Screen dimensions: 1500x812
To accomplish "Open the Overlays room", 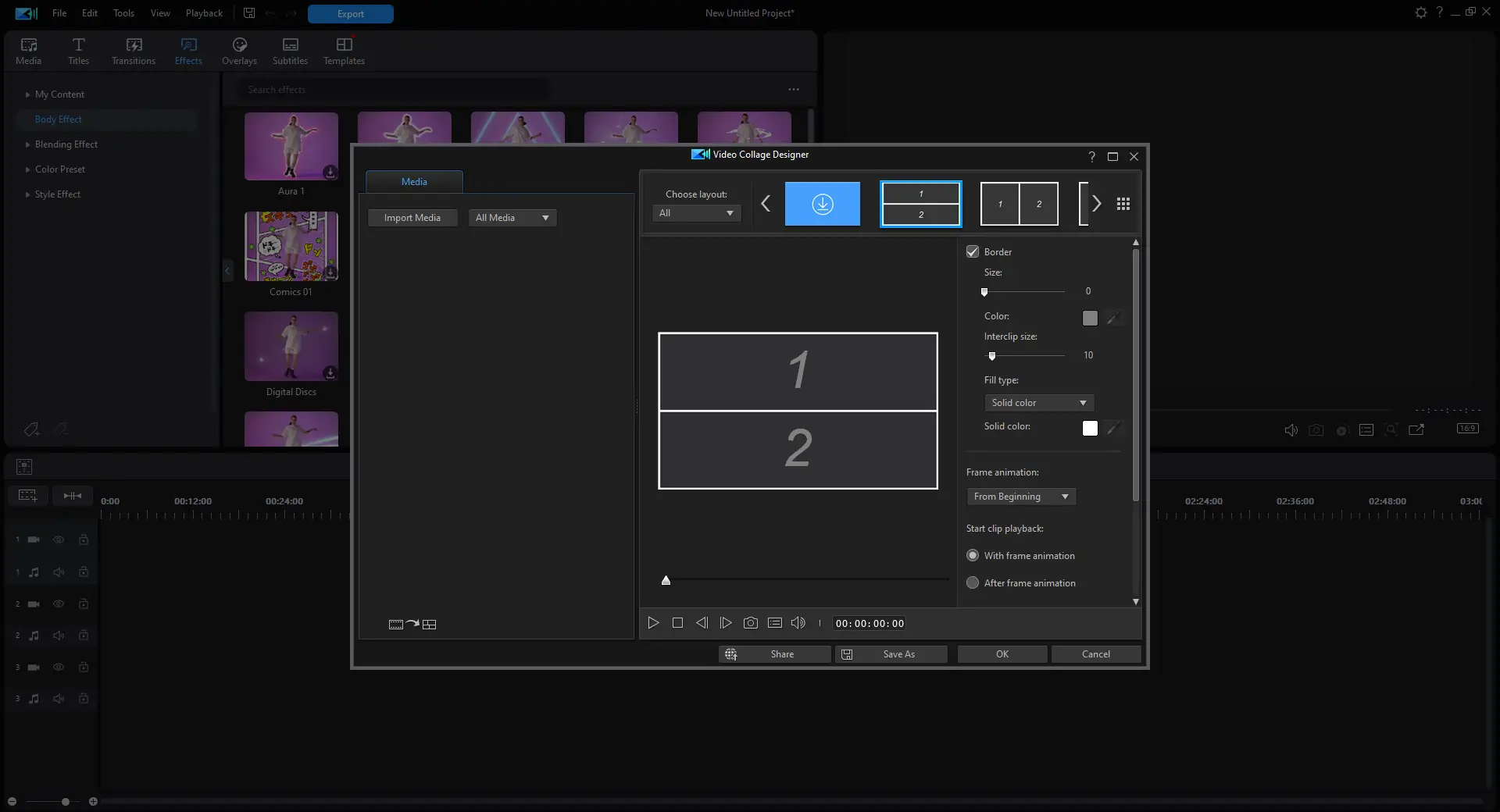I will click(239, 51).
